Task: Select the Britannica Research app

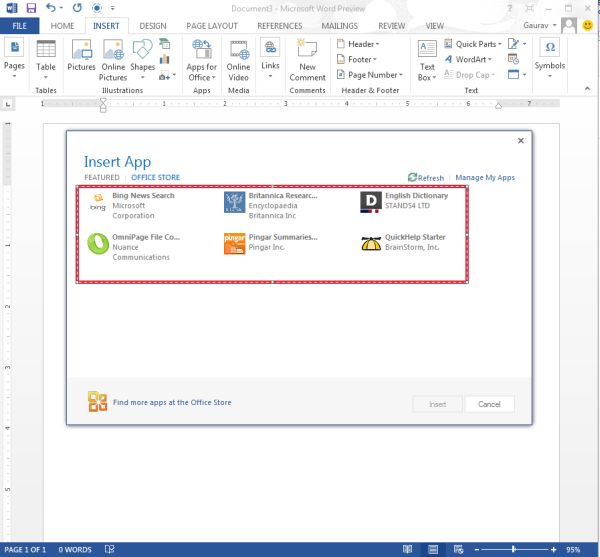Action: (271, 205)
